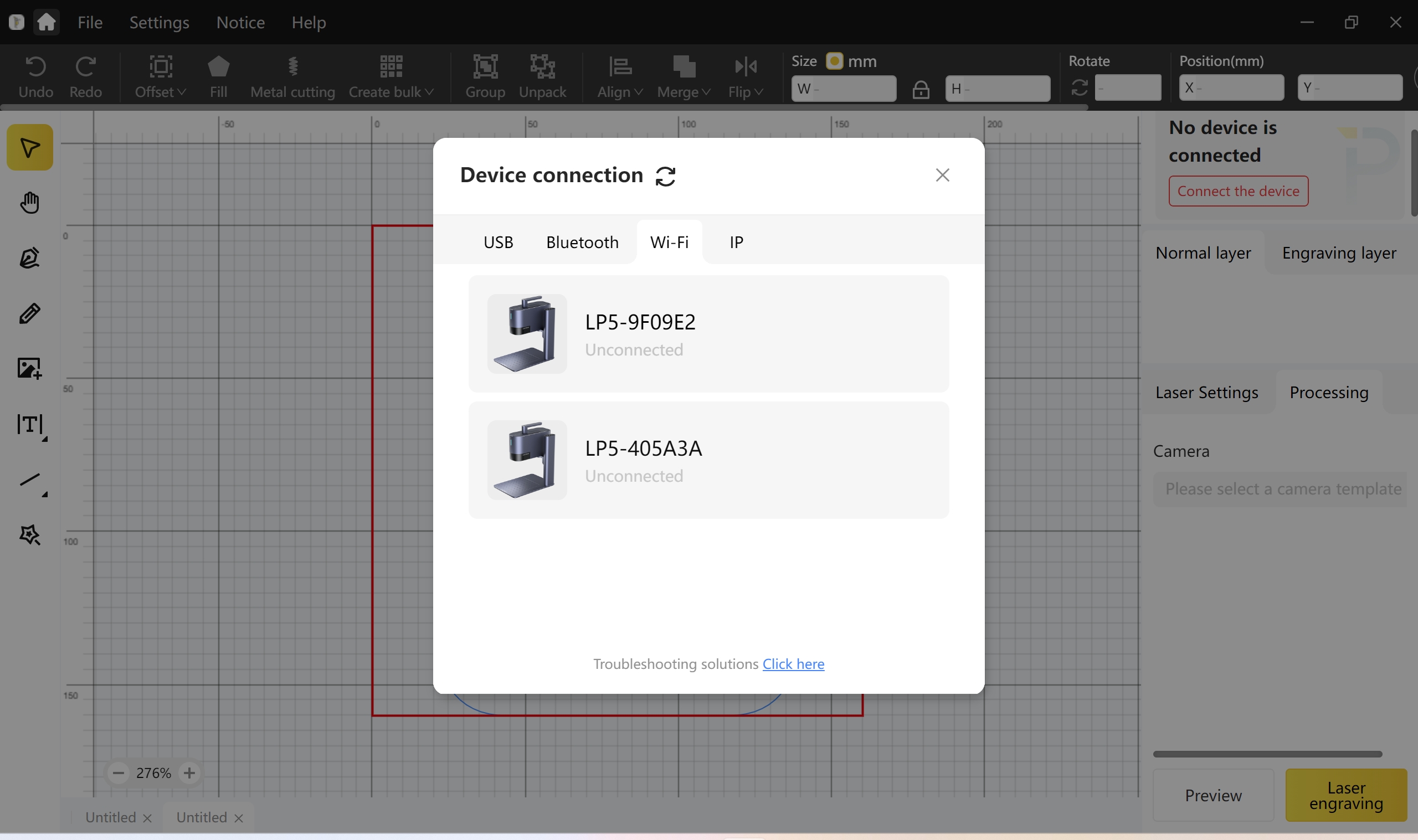
Task: Switch to the Bluetooth tab
Action: point(582,243)
